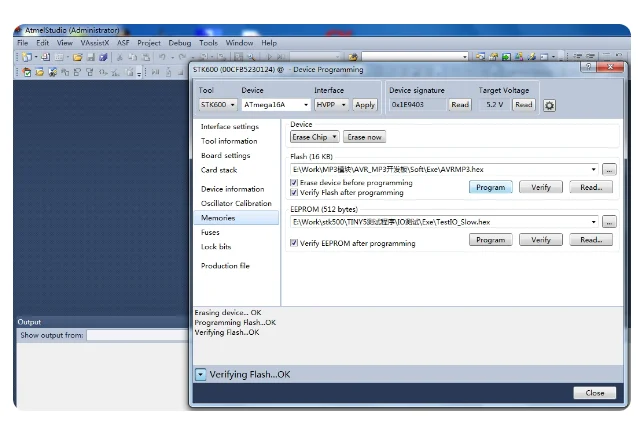This screenshot has width=638, height=423.
Task: Open the VAssistX menu
Action: pos(94,43)
